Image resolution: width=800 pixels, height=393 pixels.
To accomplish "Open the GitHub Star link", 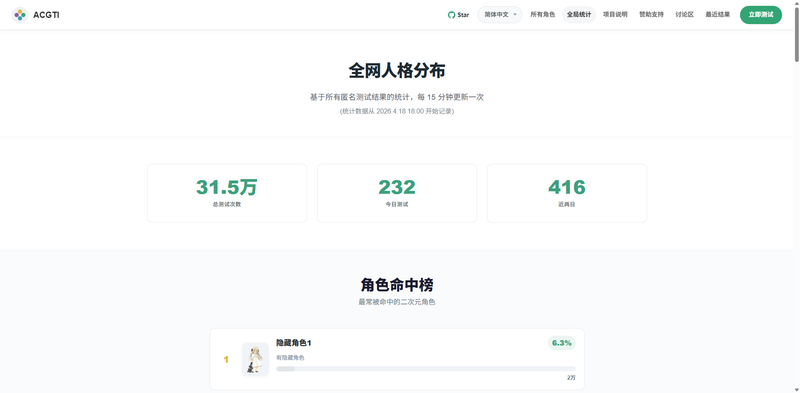I will 458,15.
